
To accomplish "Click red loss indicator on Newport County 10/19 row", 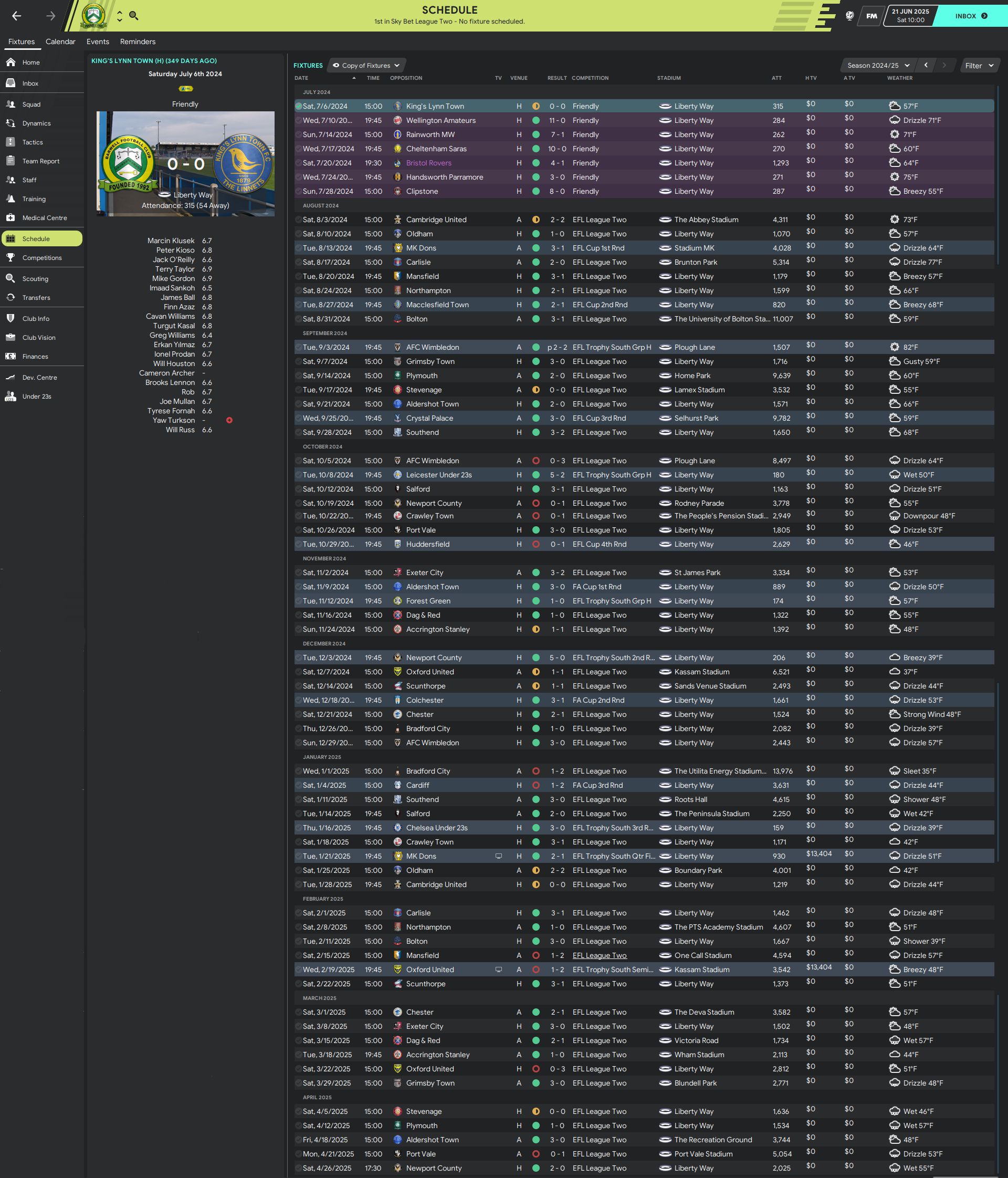I will (536, 503).
